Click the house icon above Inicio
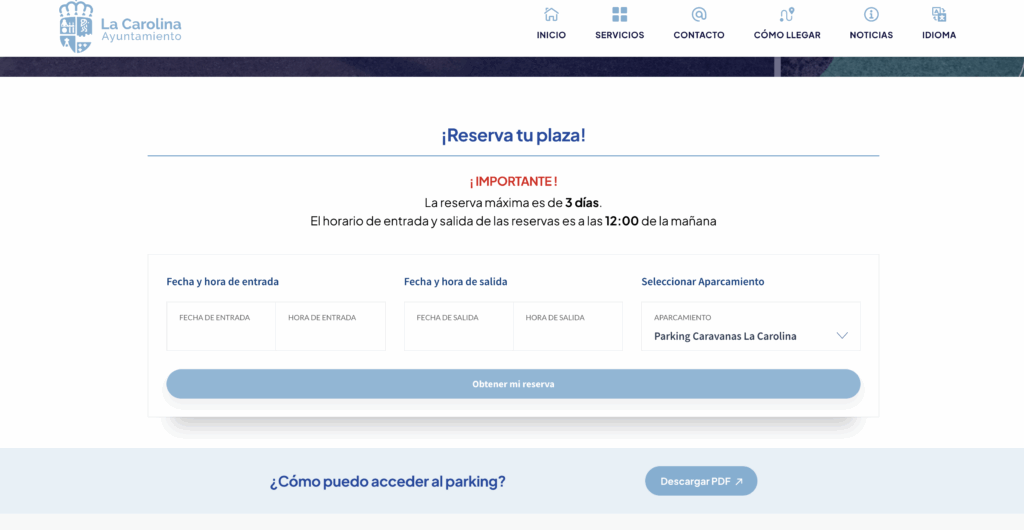 pyautogui.click(x=551, y=14)
